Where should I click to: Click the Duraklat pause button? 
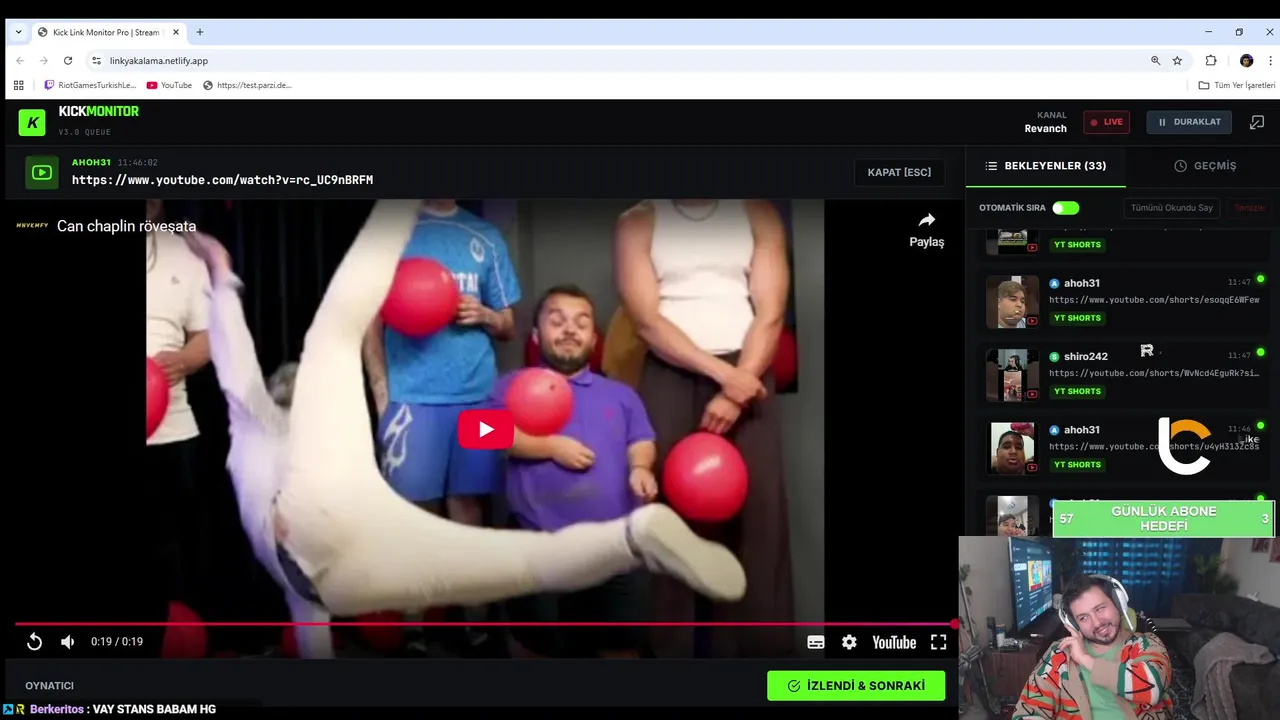[x=1189, y=122]
